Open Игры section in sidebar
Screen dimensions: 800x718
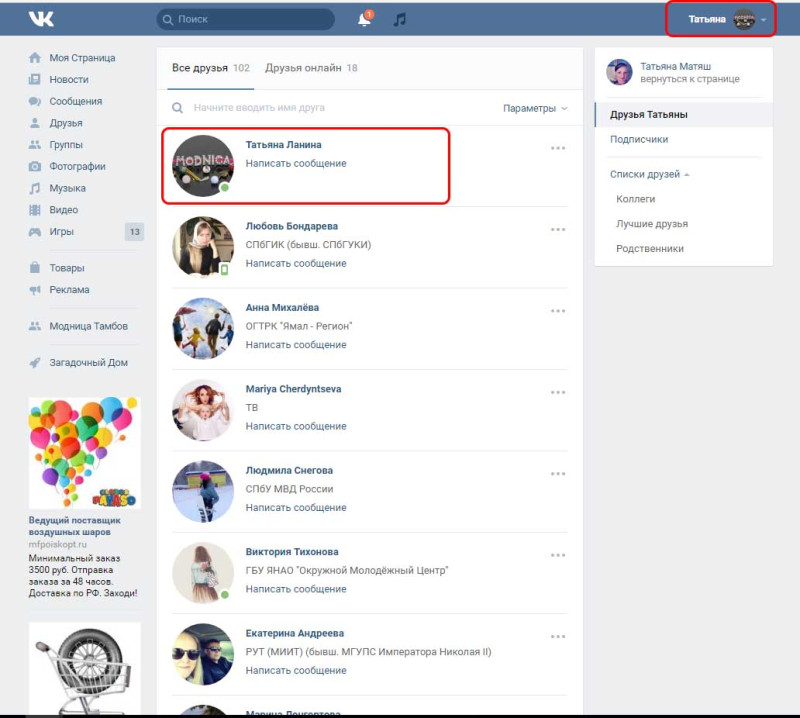click(61, 232)
